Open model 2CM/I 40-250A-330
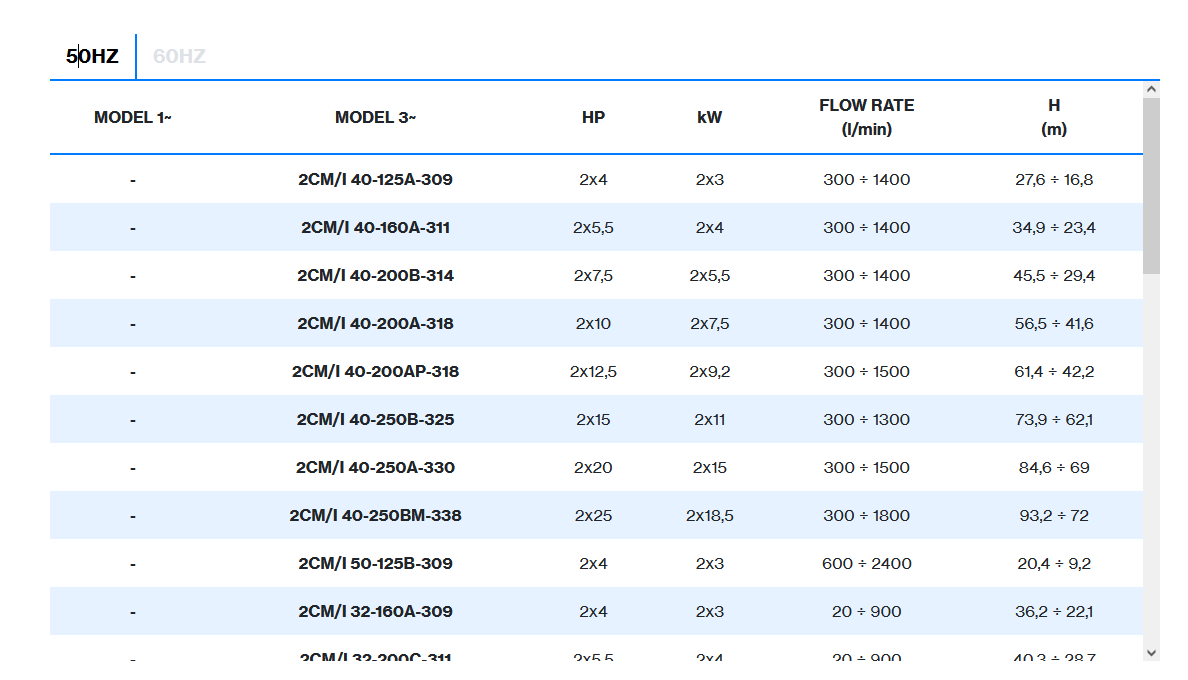The image size is (1188, 680). pos(375,468)
